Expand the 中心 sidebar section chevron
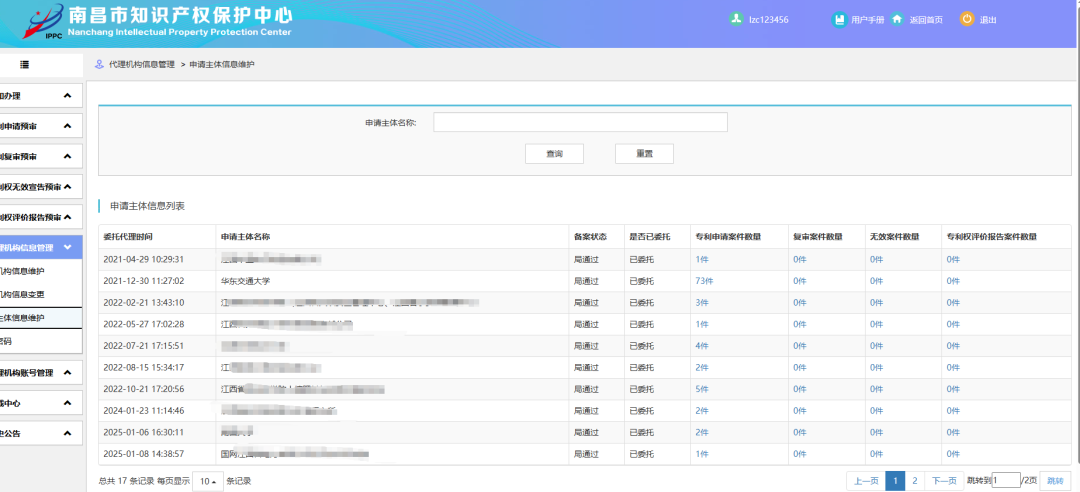This screenshot has width=1080, height=492. [67, 403]
